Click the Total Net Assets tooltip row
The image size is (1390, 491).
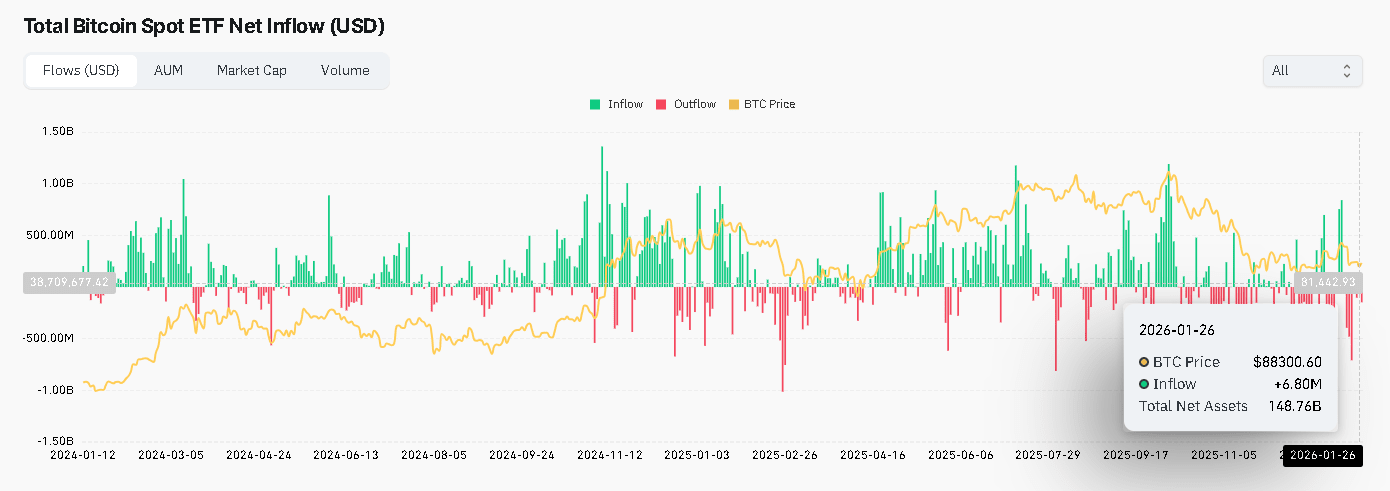[1230, 406]
